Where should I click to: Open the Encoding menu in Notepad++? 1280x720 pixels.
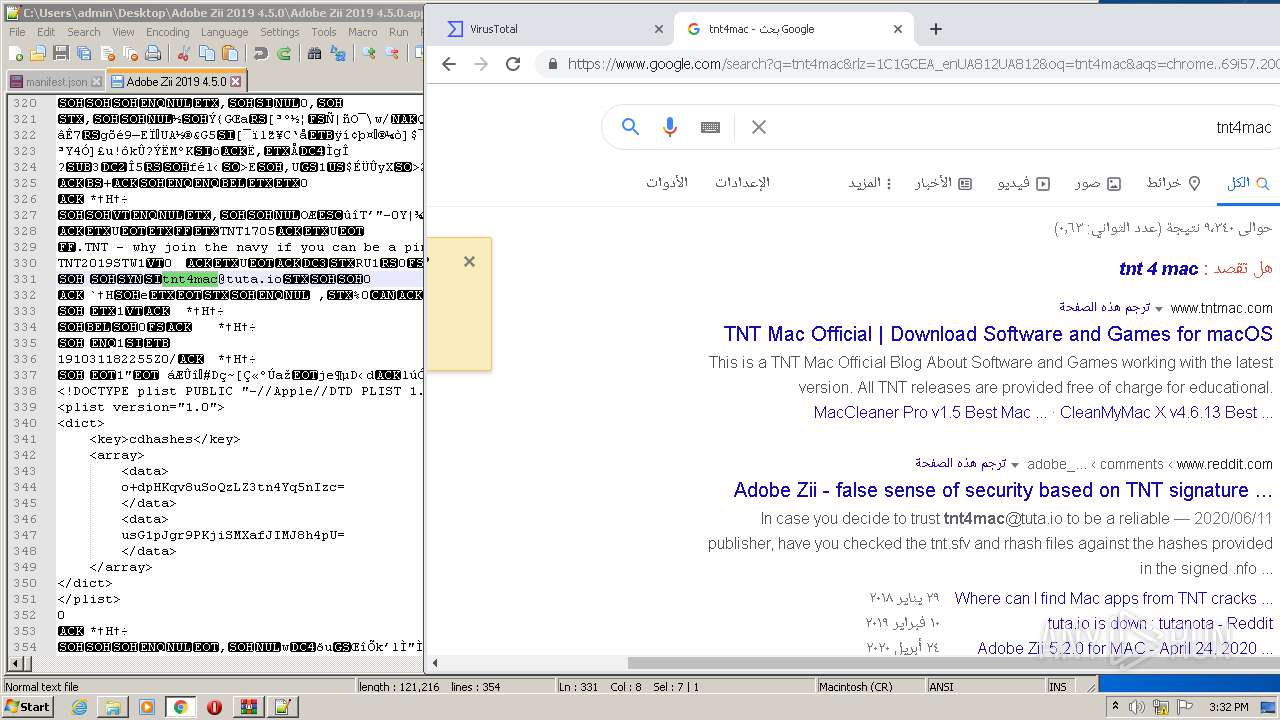(168, 32)
